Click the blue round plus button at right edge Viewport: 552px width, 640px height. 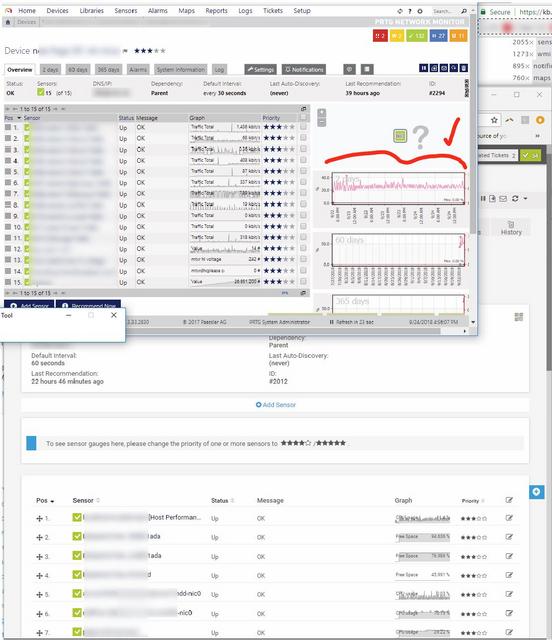(x=536, y=492)
